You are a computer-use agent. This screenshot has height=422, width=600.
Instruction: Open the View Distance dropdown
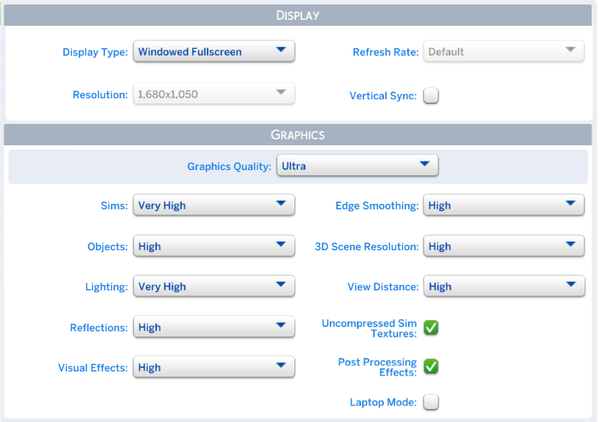504,286
